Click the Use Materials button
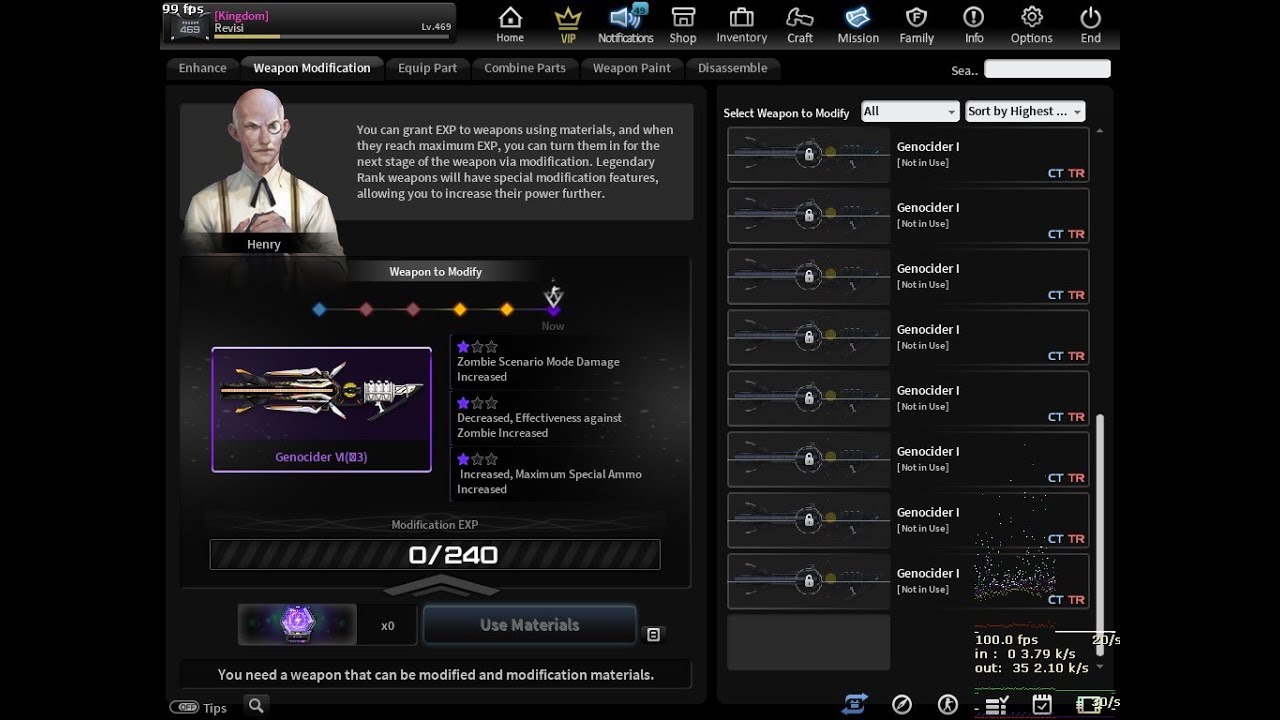Viewport: 1280px width, 720px height. [530, 625]
